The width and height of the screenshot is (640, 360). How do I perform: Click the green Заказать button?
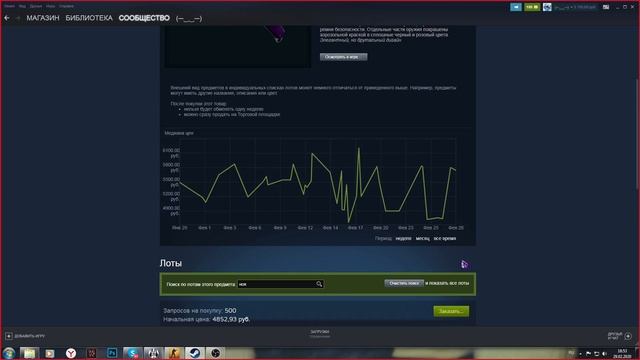451,311
